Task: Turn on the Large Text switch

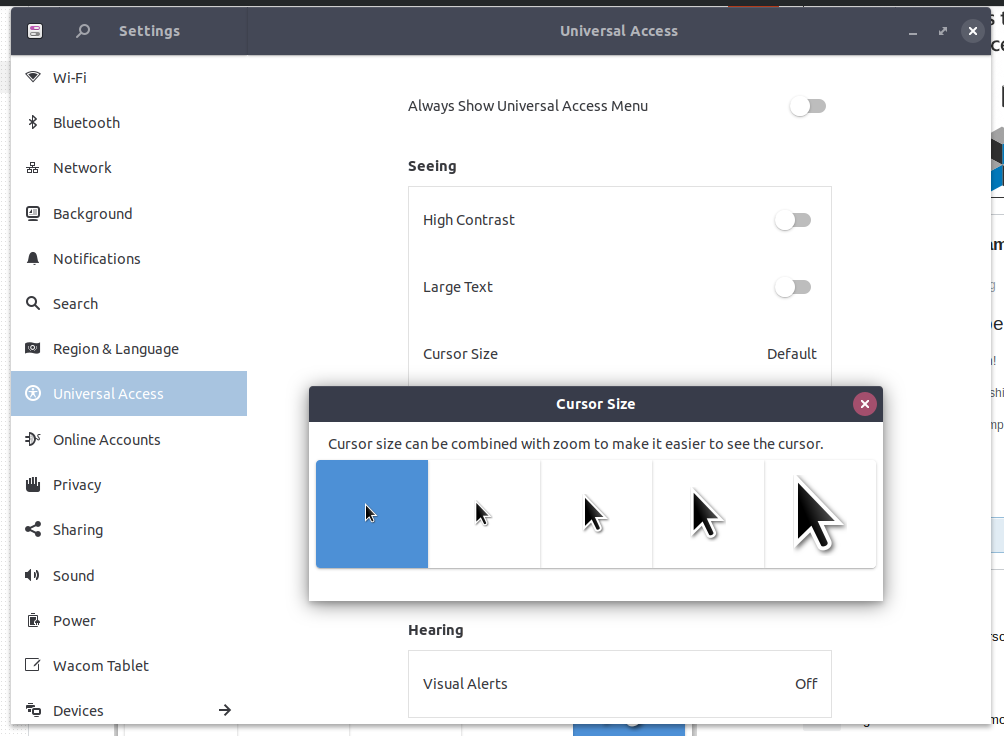Action: tap(792, 287)
